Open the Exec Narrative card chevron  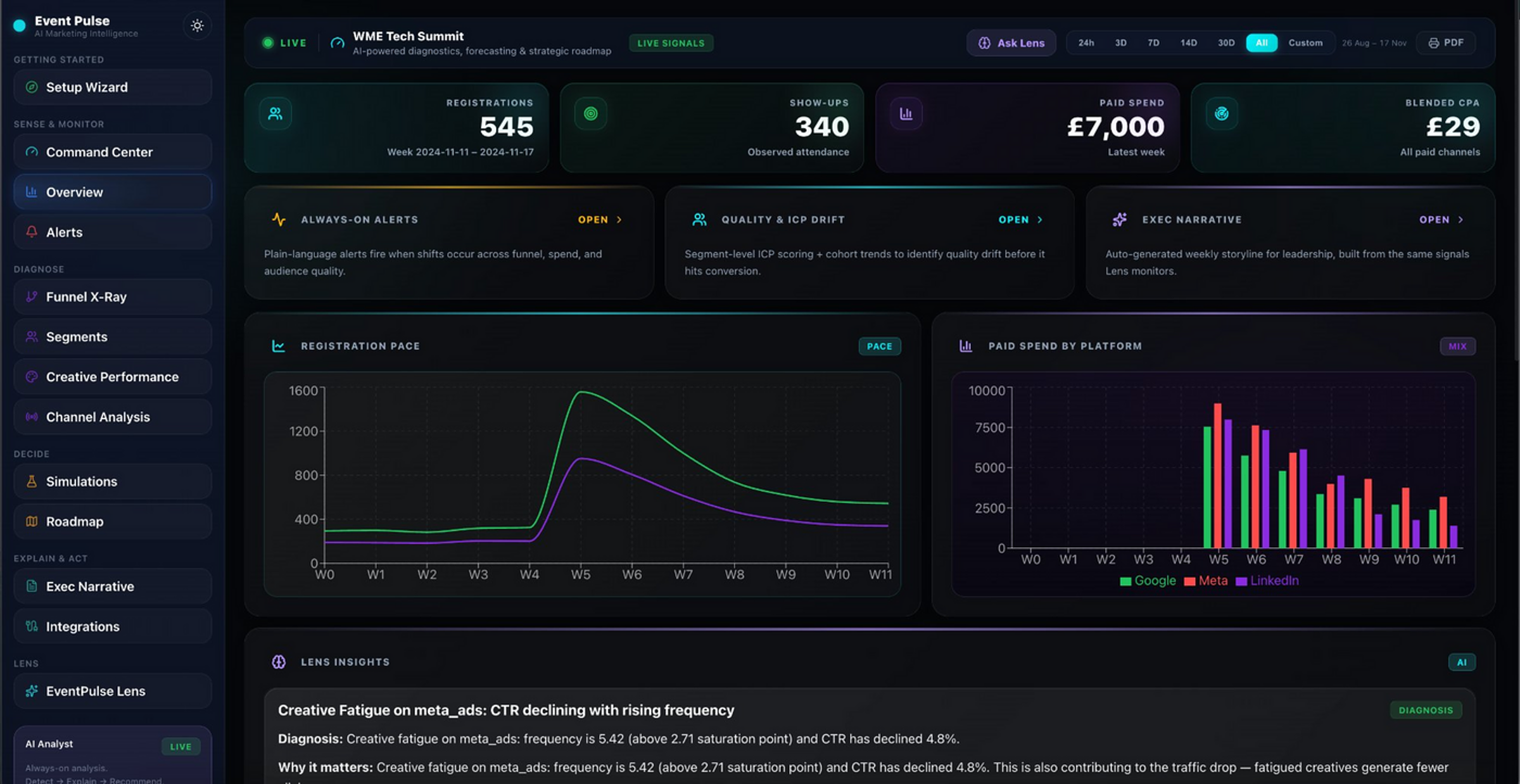1460,220
